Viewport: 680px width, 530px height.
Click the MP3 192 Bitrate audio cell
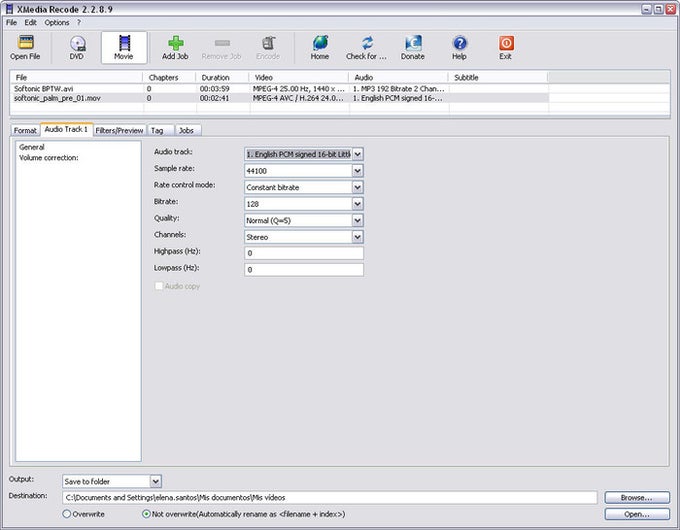(399, 88)
